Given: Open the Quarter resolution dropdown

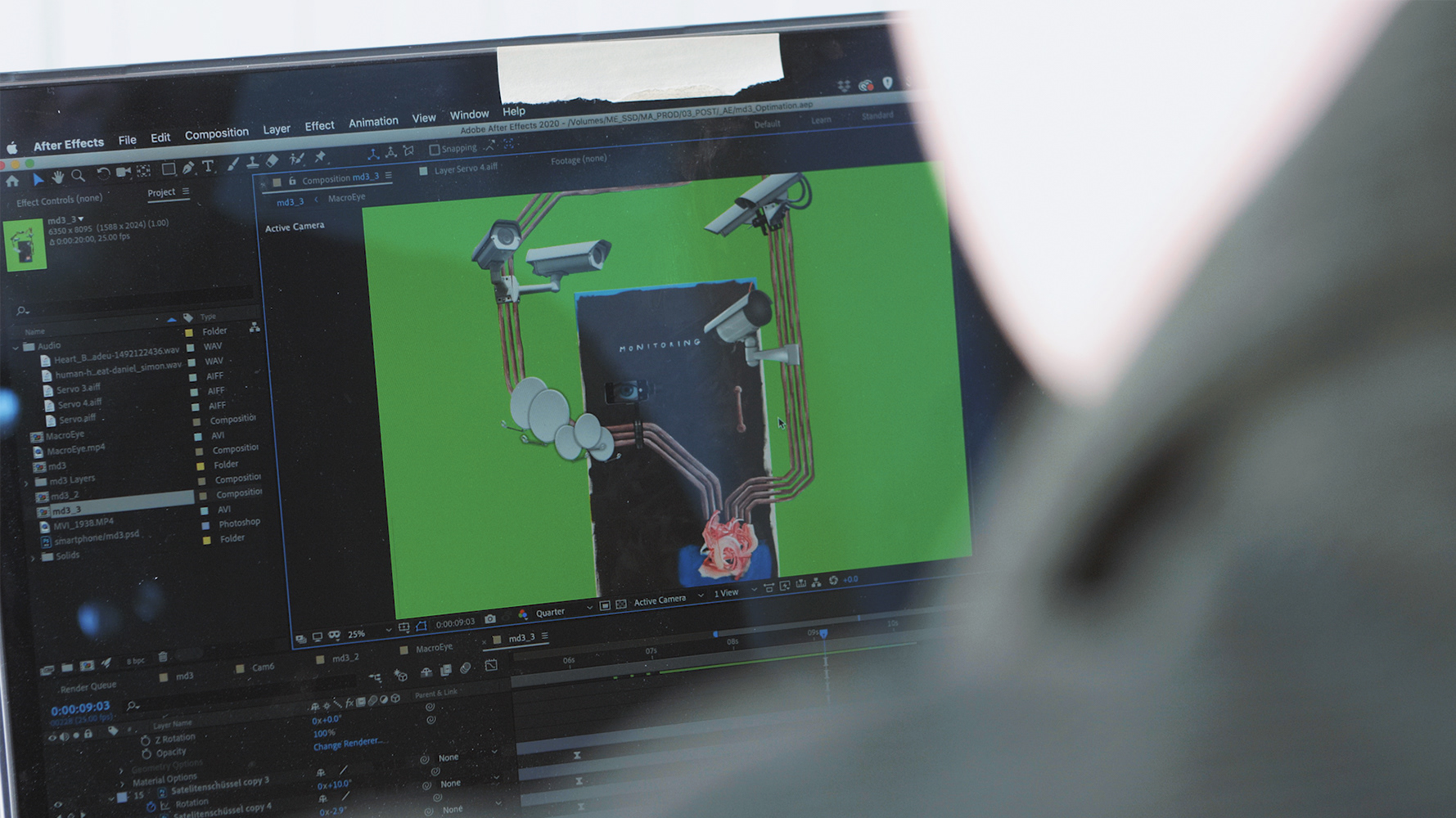Looking at the screenshot, I should (563, 611).
